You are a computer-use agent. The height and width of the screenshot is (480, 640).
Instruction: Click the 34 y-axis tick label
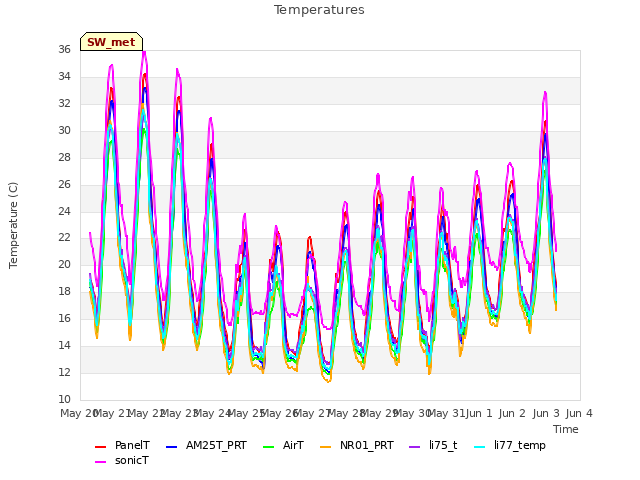coord(64,76)
